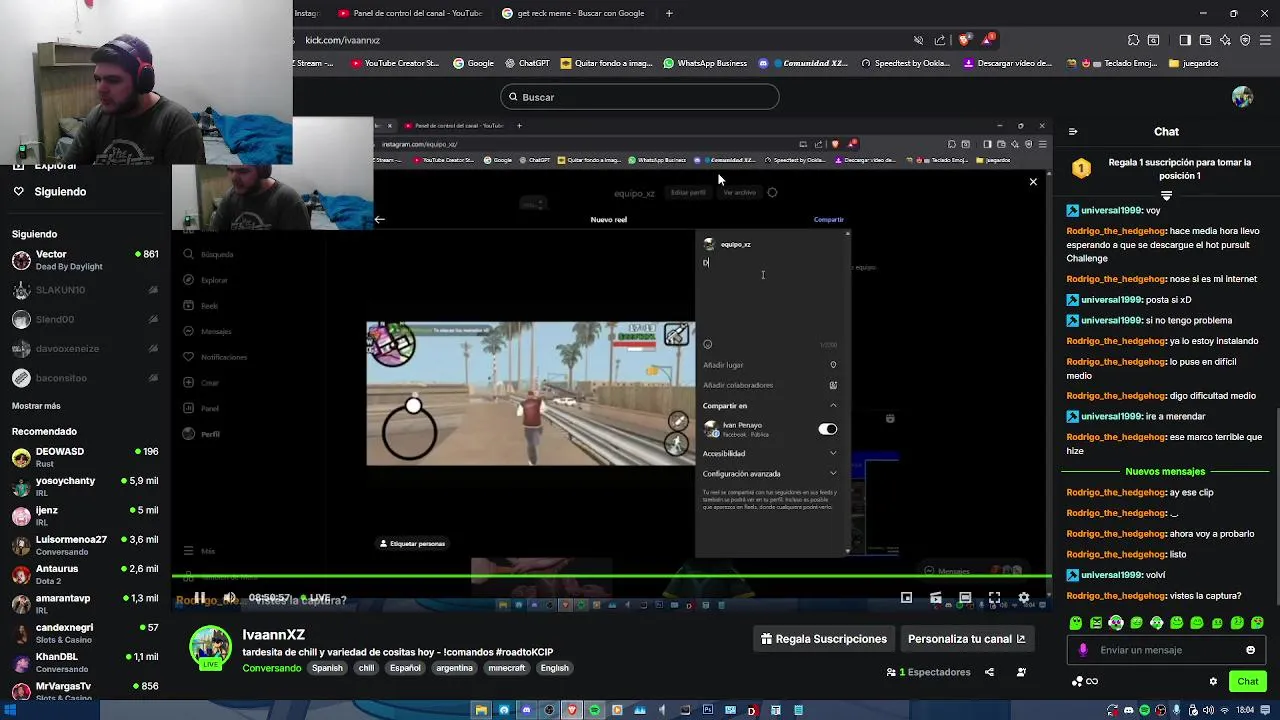
Task: Click Regala Suscripciones button
Action: click(824, 639)
